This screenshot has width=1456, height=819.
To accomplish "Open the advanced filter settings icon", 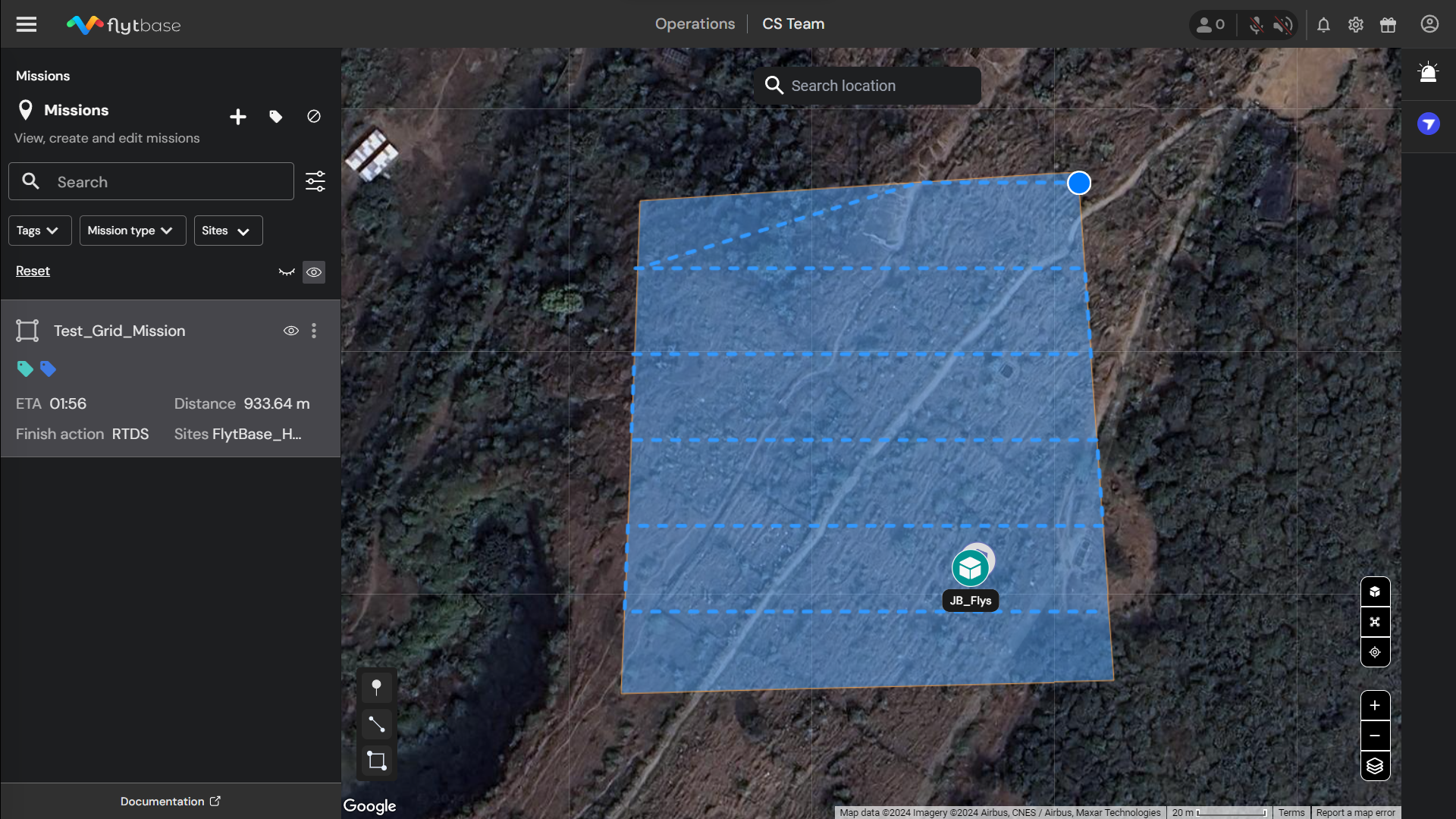I will tap(315, 181).
